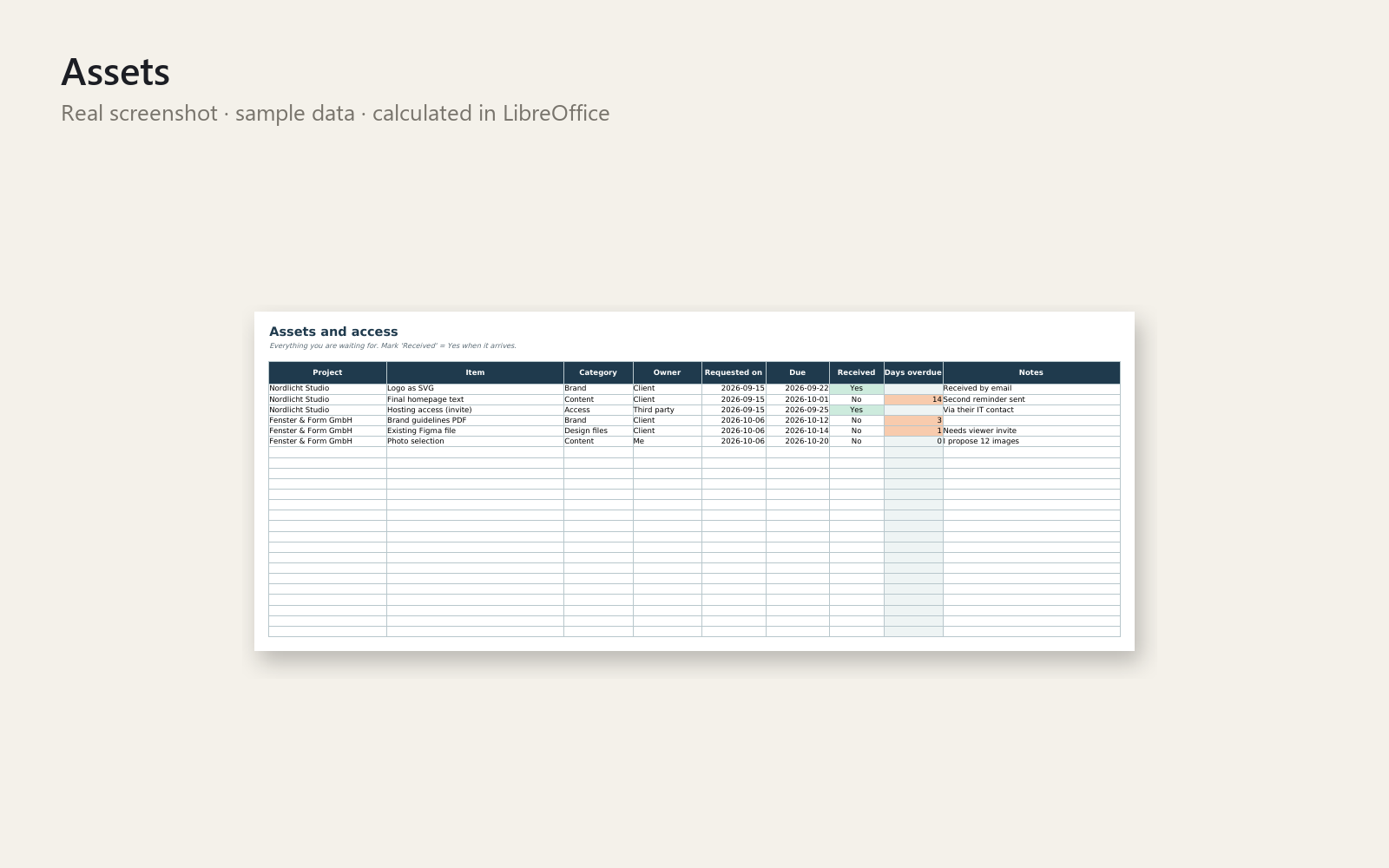This screenshot has height=868, width=1389.
Task: Select the 'Project' column header
Action: click(x=327, y=372)
